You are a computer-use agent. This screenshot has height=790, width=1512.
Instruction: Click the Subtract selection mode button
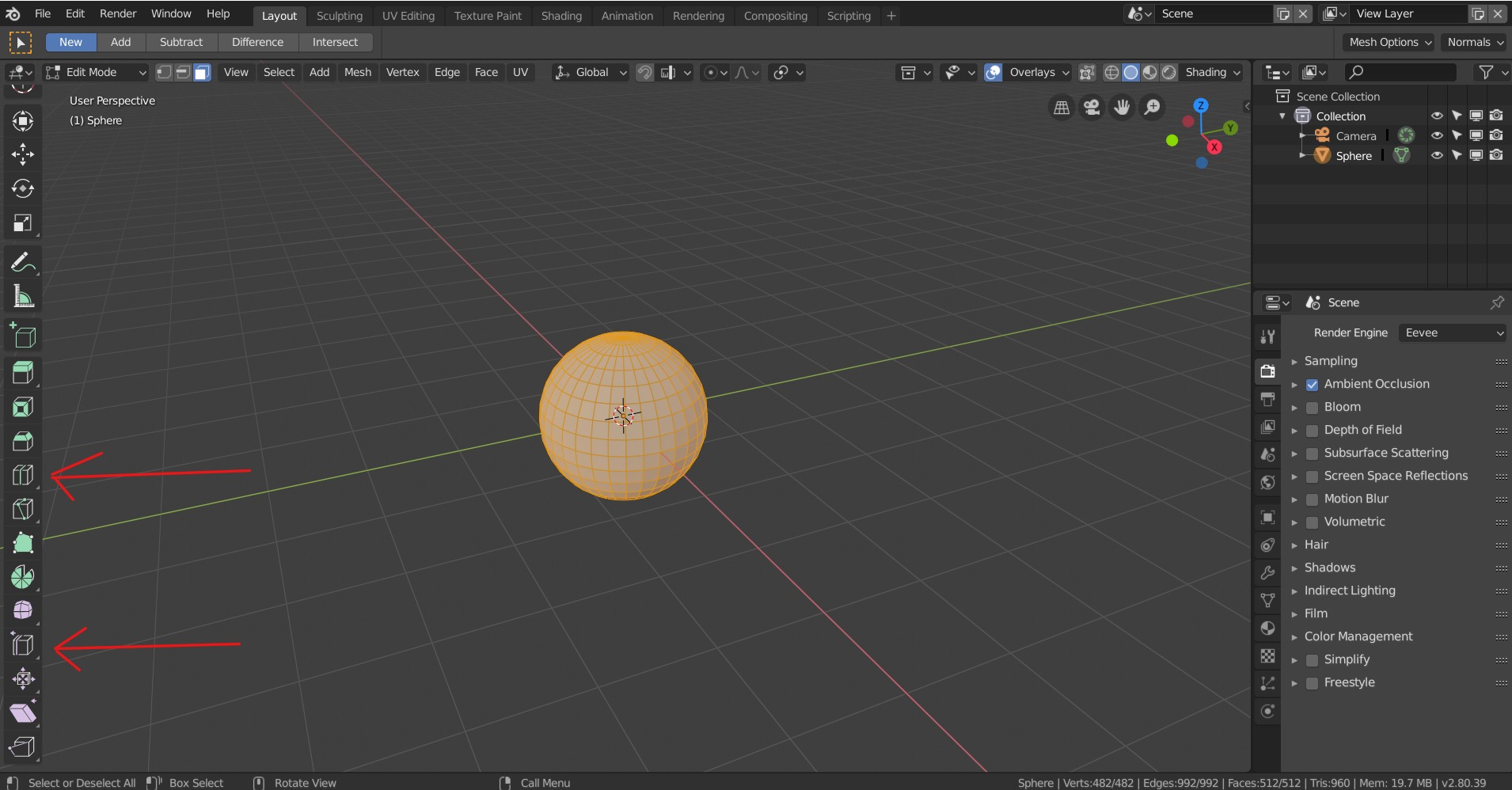[181, 42]
